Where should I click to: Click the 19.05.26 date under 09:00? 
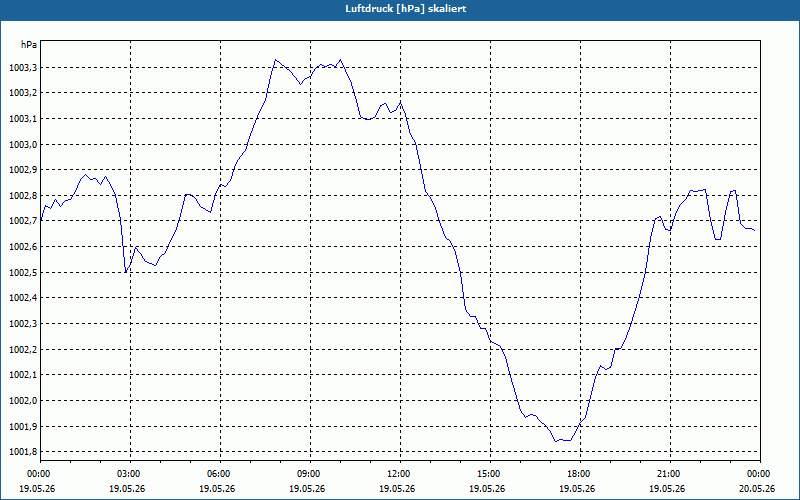tap(307, 489)
